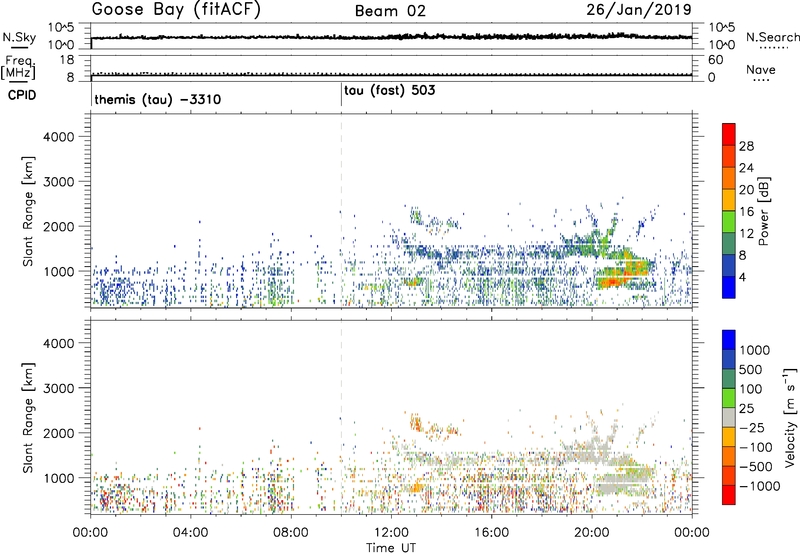The height and width of the screenshot is (554, 800).
Task: Pick the teal Power segment between 8 and 12
Action: pos(729,243)
